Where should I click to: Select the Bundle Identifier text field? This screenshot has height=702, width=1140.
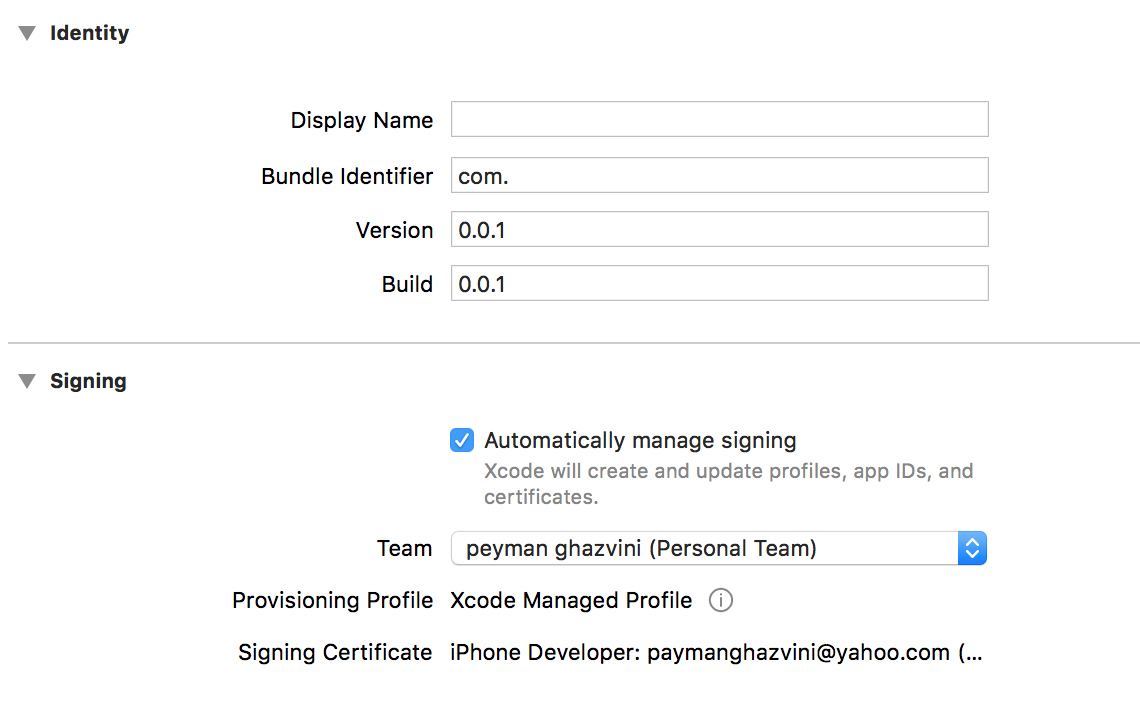718,175
